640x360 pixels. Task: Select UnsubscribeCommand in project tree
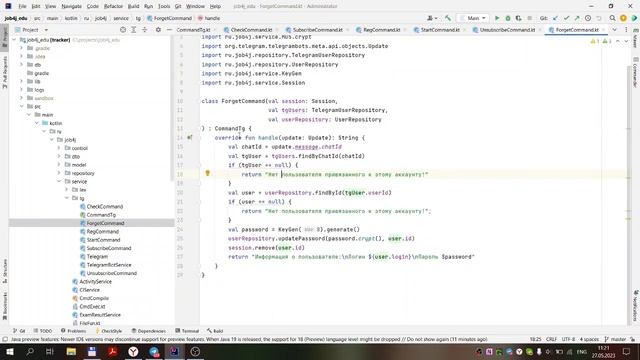click(x=111, y=273)
